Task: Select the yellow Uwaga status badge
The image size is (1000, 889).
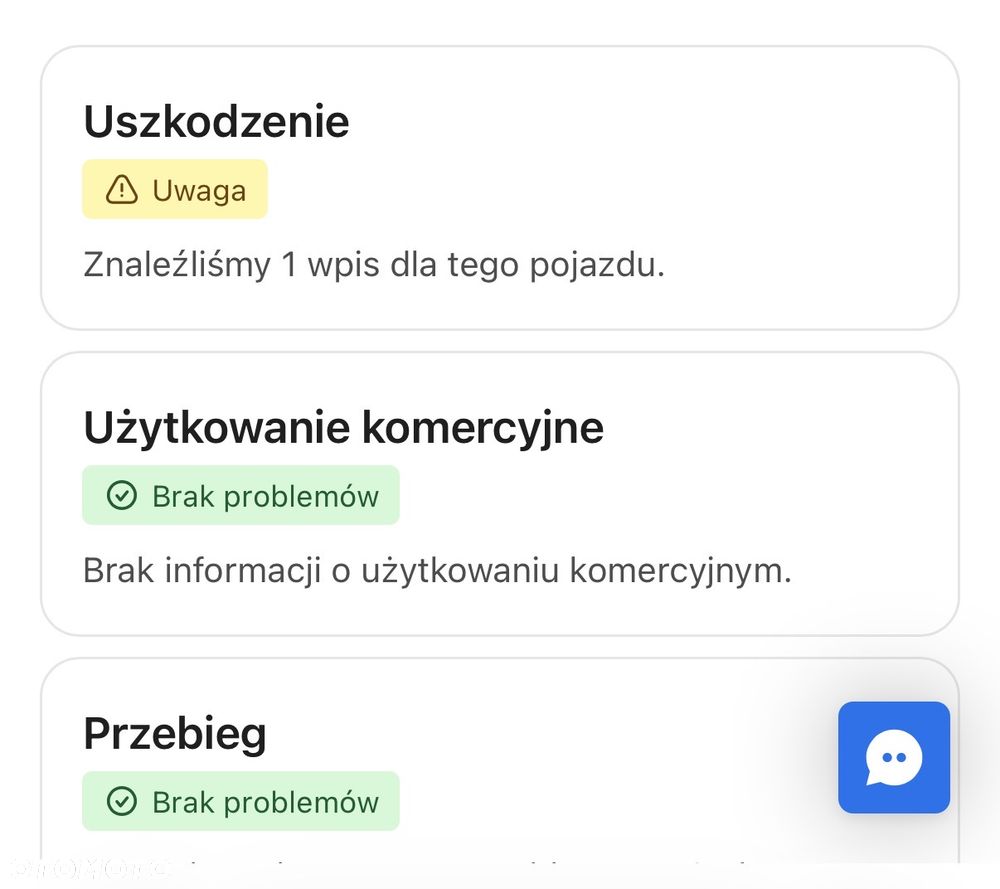Action: (175, 189)
